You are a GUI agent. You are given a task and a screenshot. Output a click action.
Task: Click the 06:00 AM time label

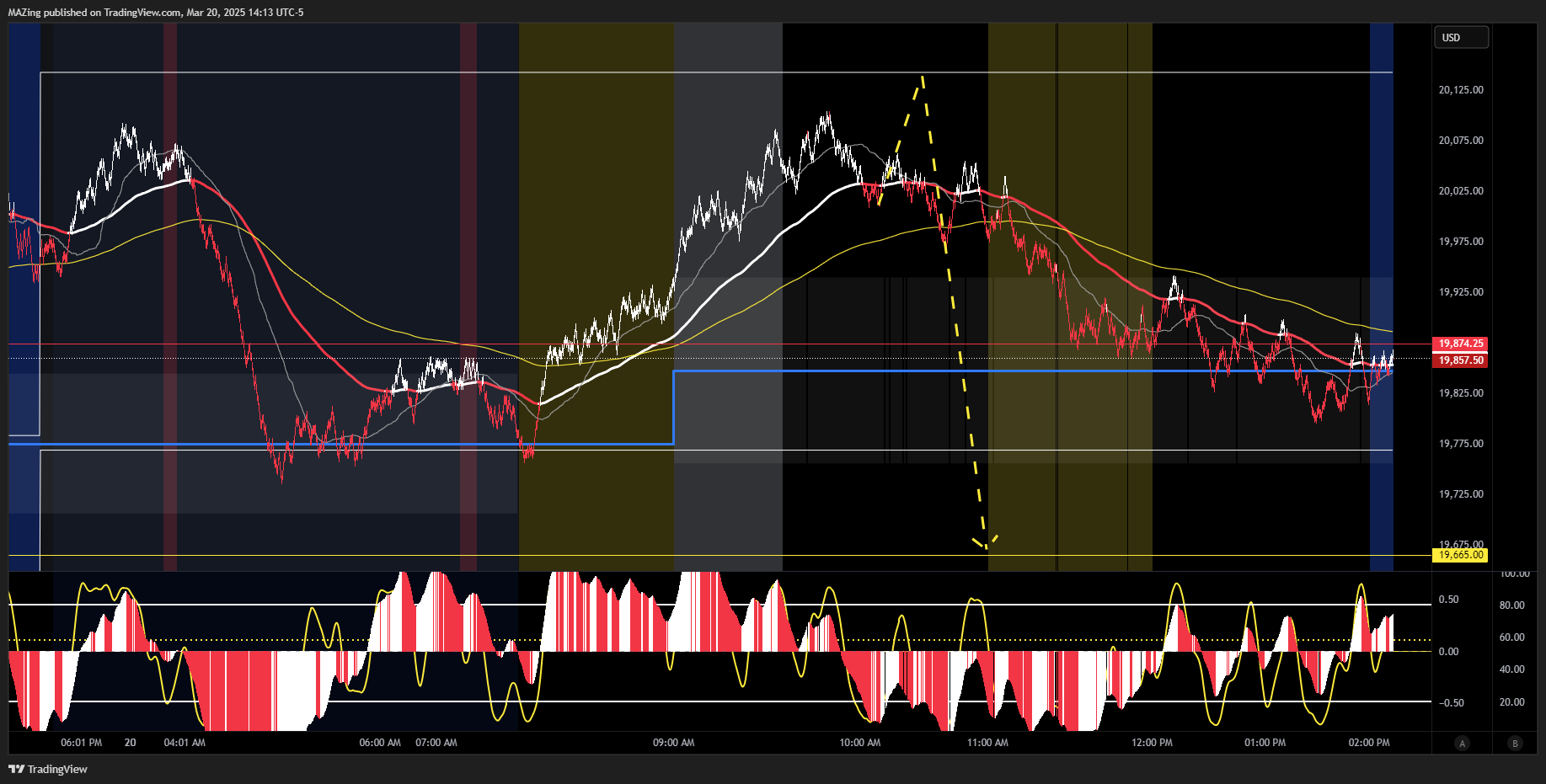tap(380, 743)
